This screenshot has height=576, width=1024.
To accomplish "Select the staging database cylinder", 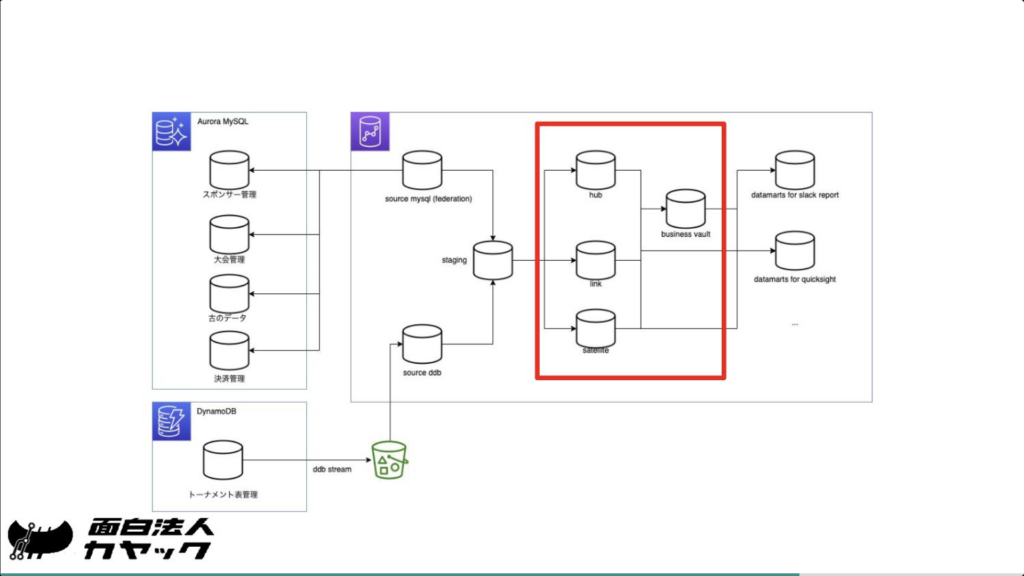I will [x=492, y=260].
